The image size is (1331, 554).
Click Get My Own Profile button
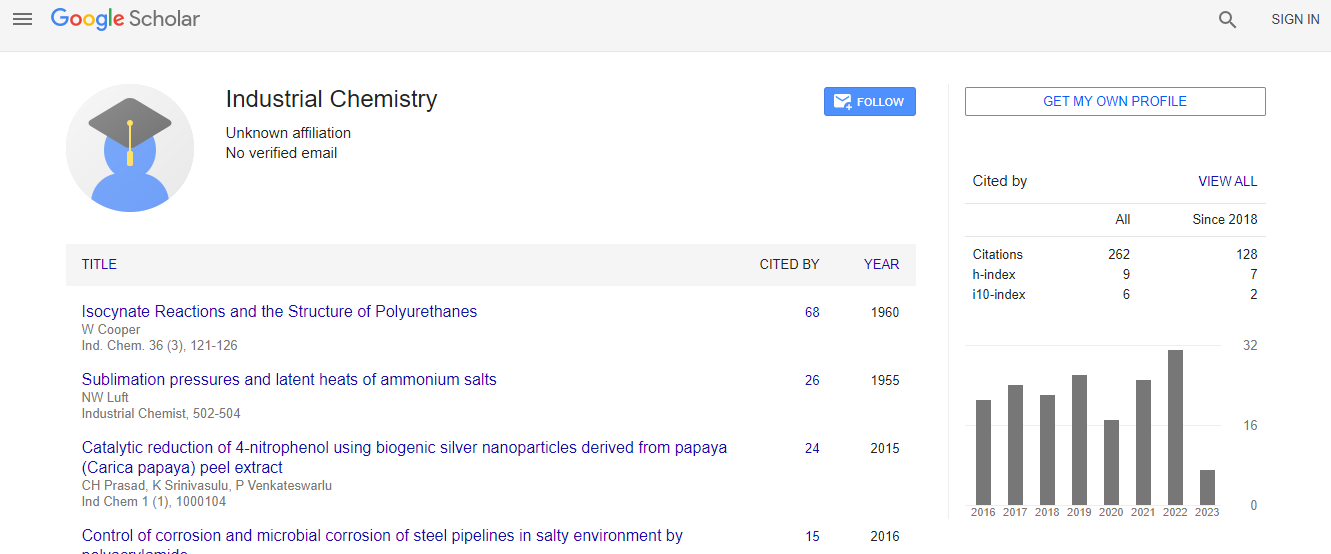click(x=1115, y=101)
